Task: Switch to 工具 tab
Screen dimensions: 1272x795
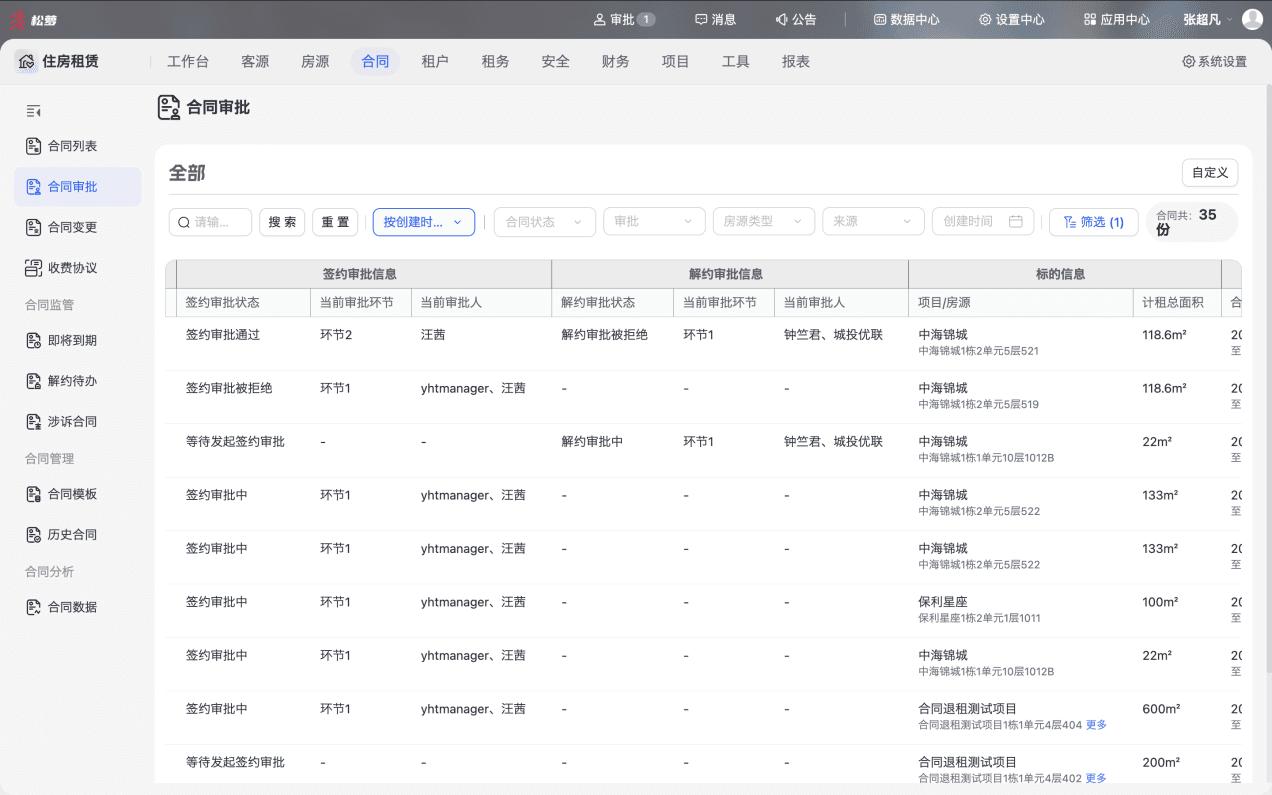Action: (x=735, y=62)
